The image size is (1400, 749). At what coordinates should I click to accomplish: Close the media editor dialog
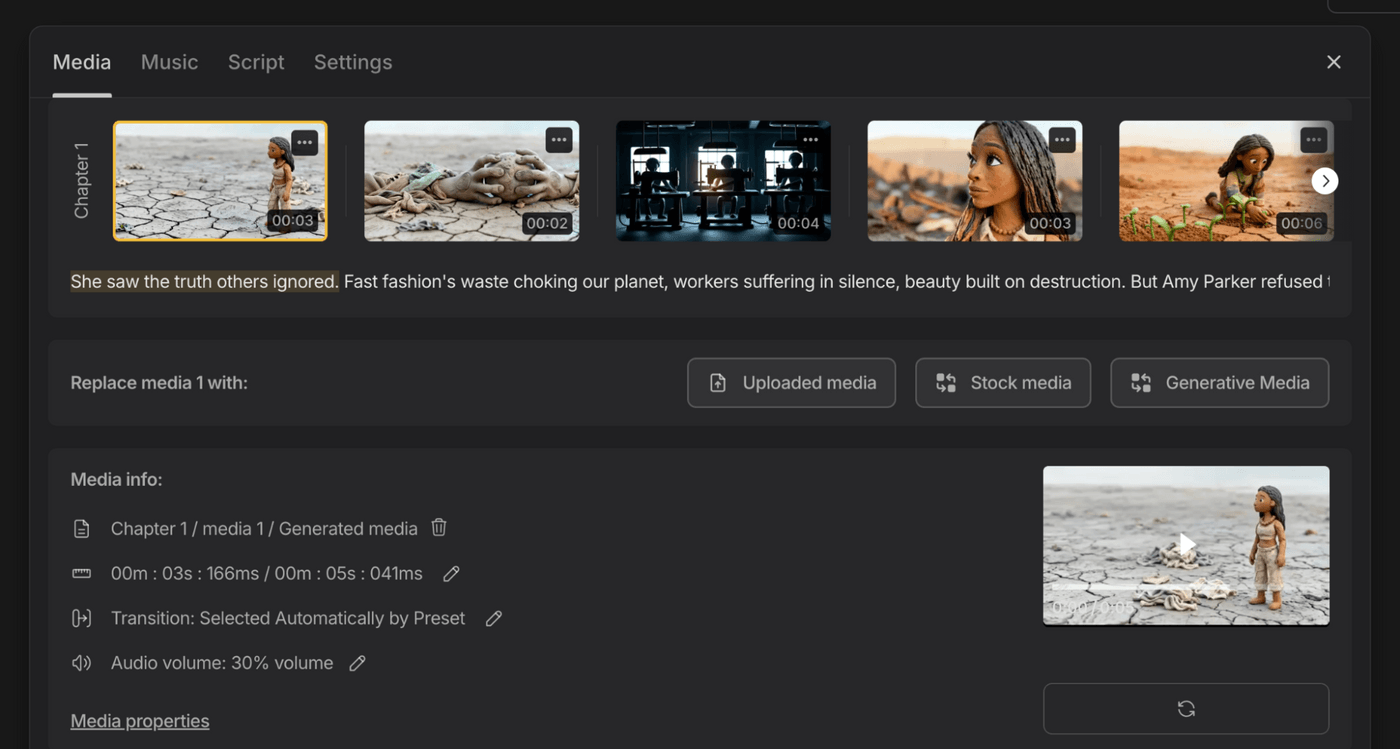[x=1333, y=62]
